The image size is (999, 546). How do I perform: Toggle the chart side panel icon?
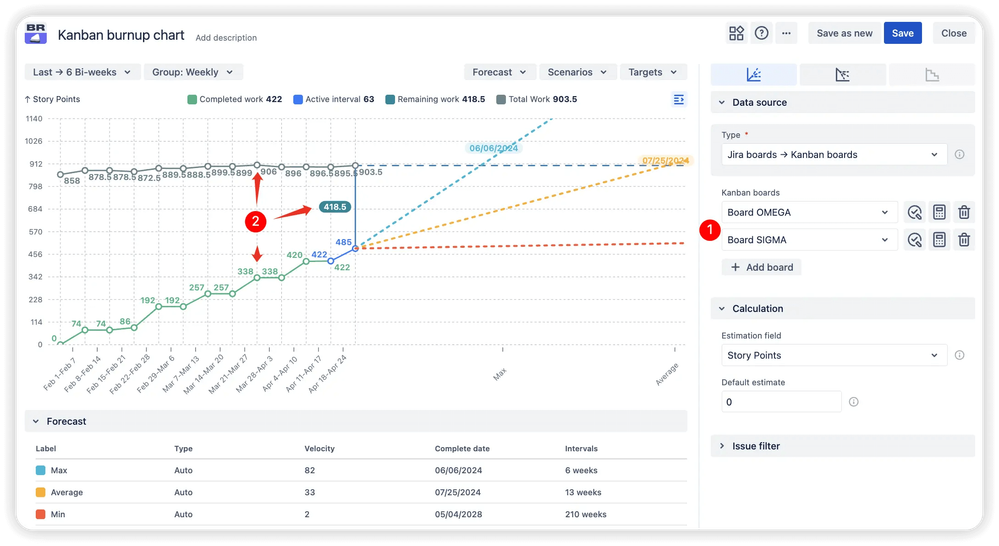[x=679, y=99]
